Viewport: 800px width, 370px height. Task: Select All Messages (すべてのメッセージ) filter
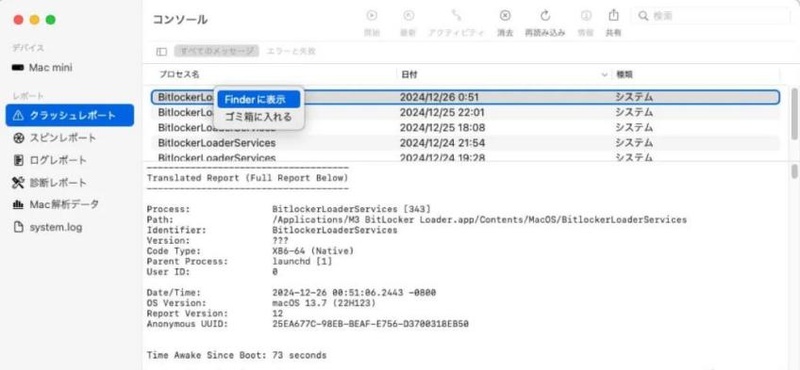click(217, 51)
